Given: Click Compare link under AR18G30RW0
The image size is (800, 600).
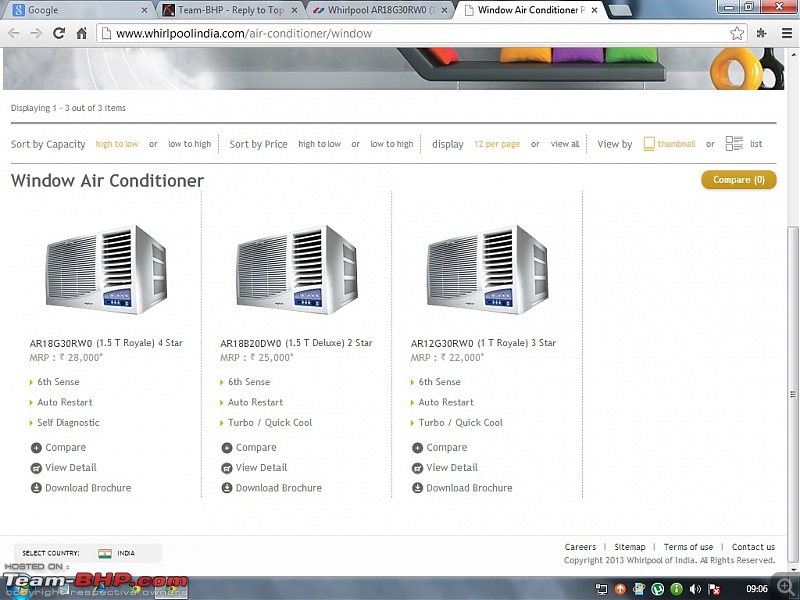Looking at the screenshot, I should click(x=65, y=447).
